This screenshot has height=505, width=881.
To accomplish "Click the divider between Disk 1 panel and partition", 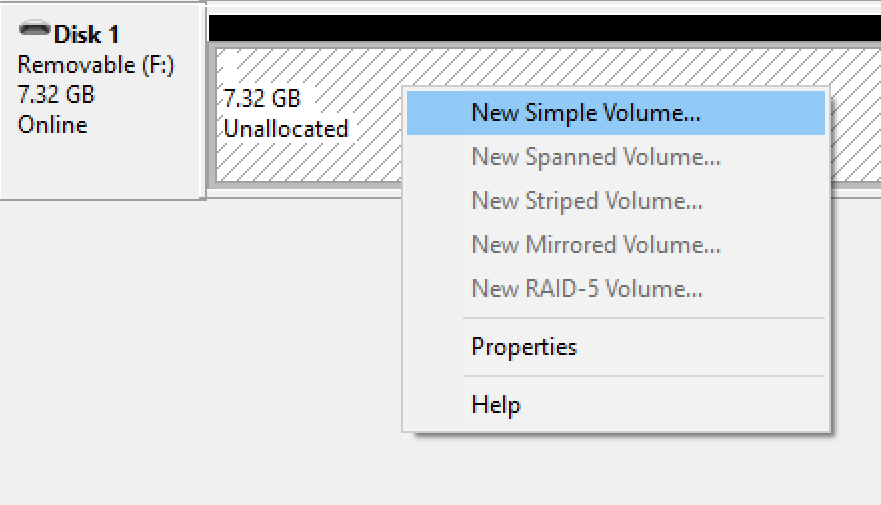I will (x=203, y=100).
